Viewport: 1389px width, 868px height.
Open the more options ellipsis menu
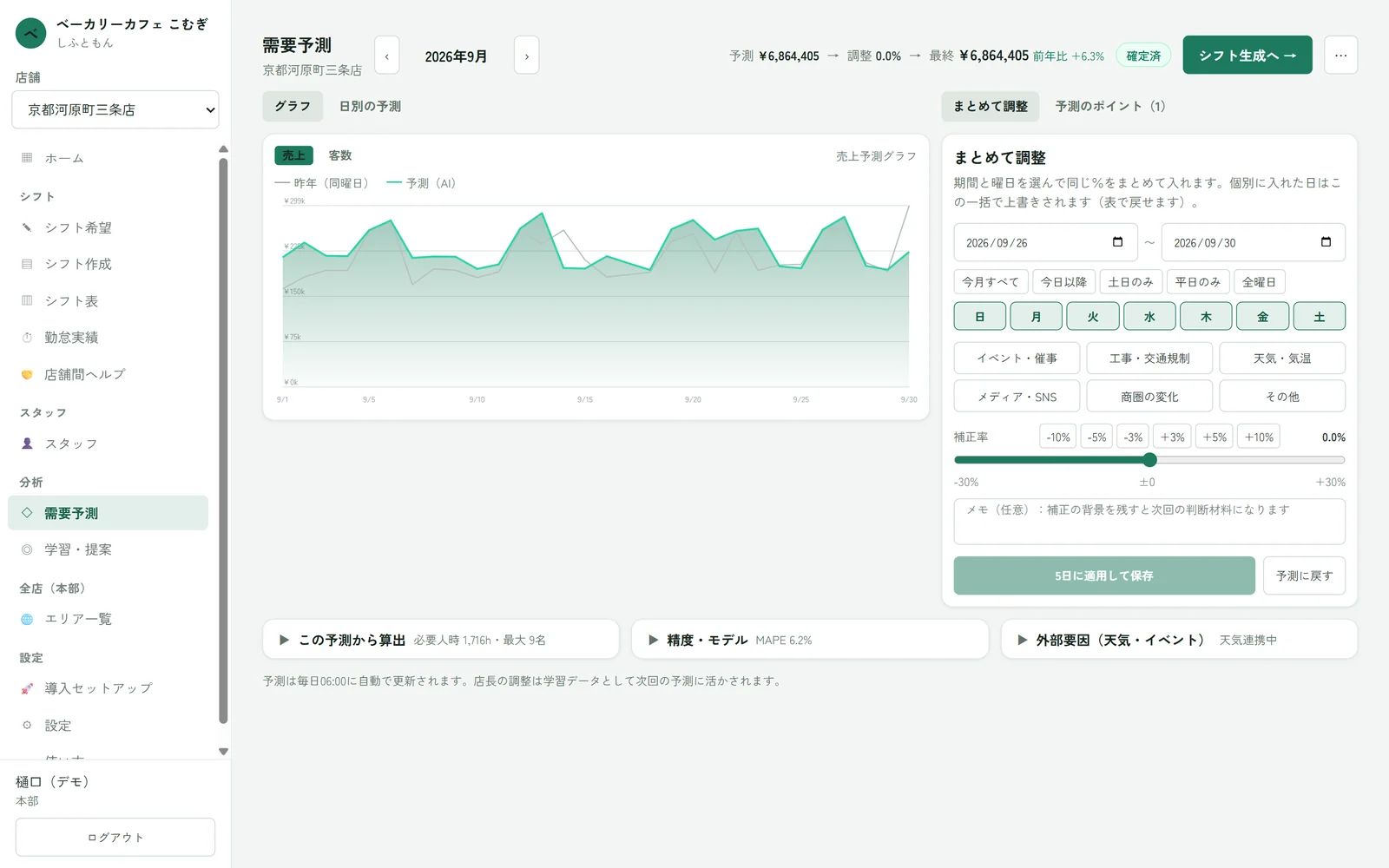(1340, 55)
